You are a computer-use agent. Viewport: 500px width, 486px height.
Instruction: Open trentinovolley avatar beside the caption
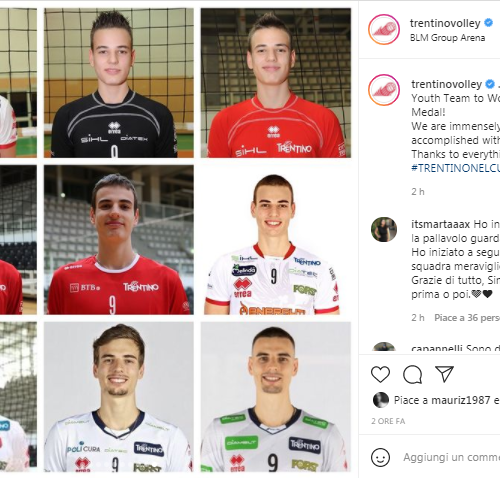point(384,90)
